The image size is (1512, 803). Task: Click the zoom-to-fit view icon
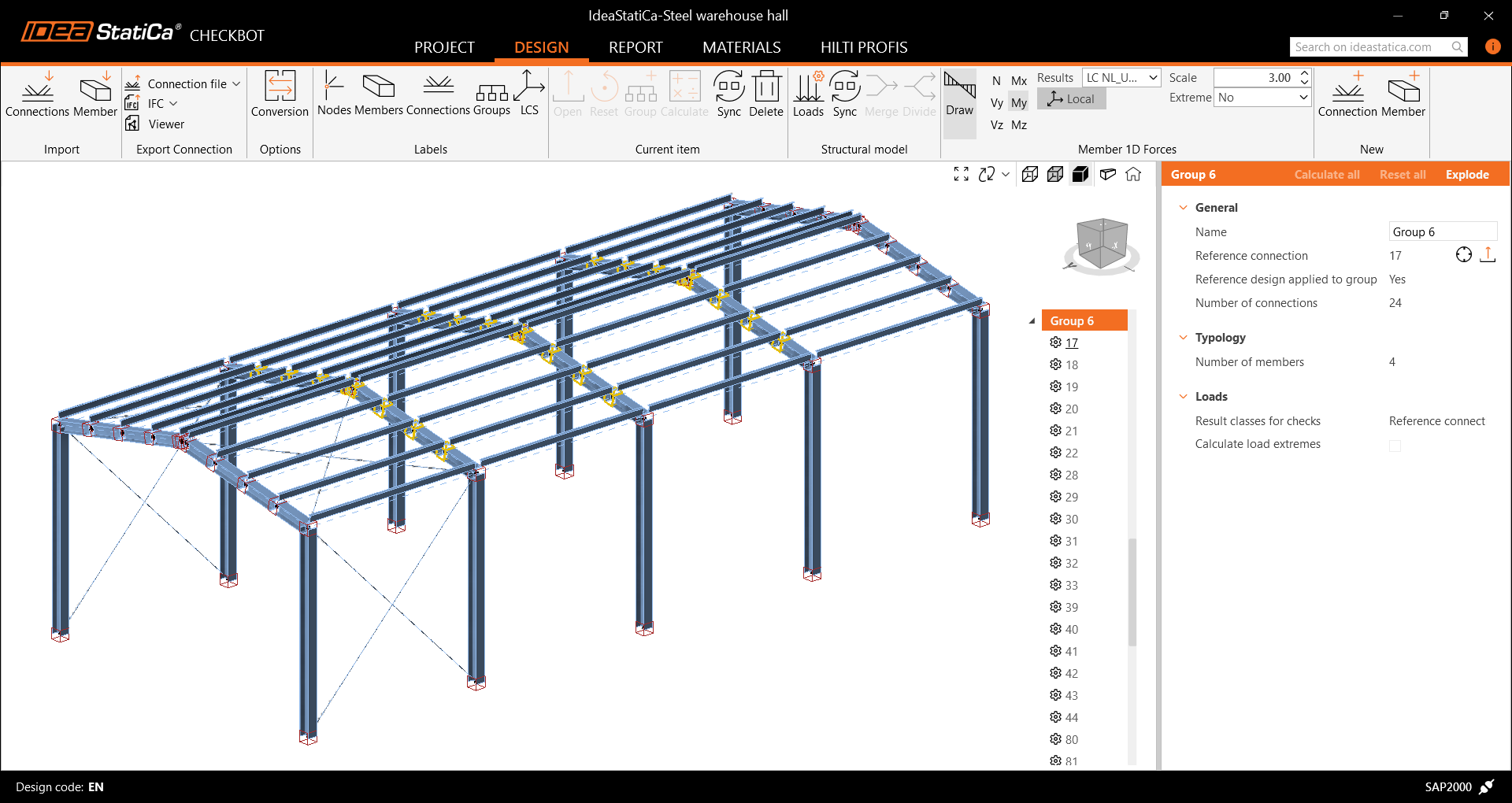click(961, 174)
